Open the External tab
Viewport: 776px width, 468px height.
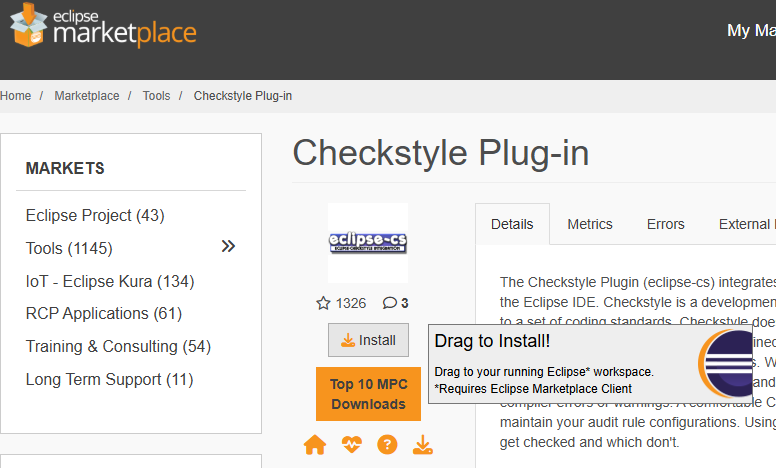(747, 224)
